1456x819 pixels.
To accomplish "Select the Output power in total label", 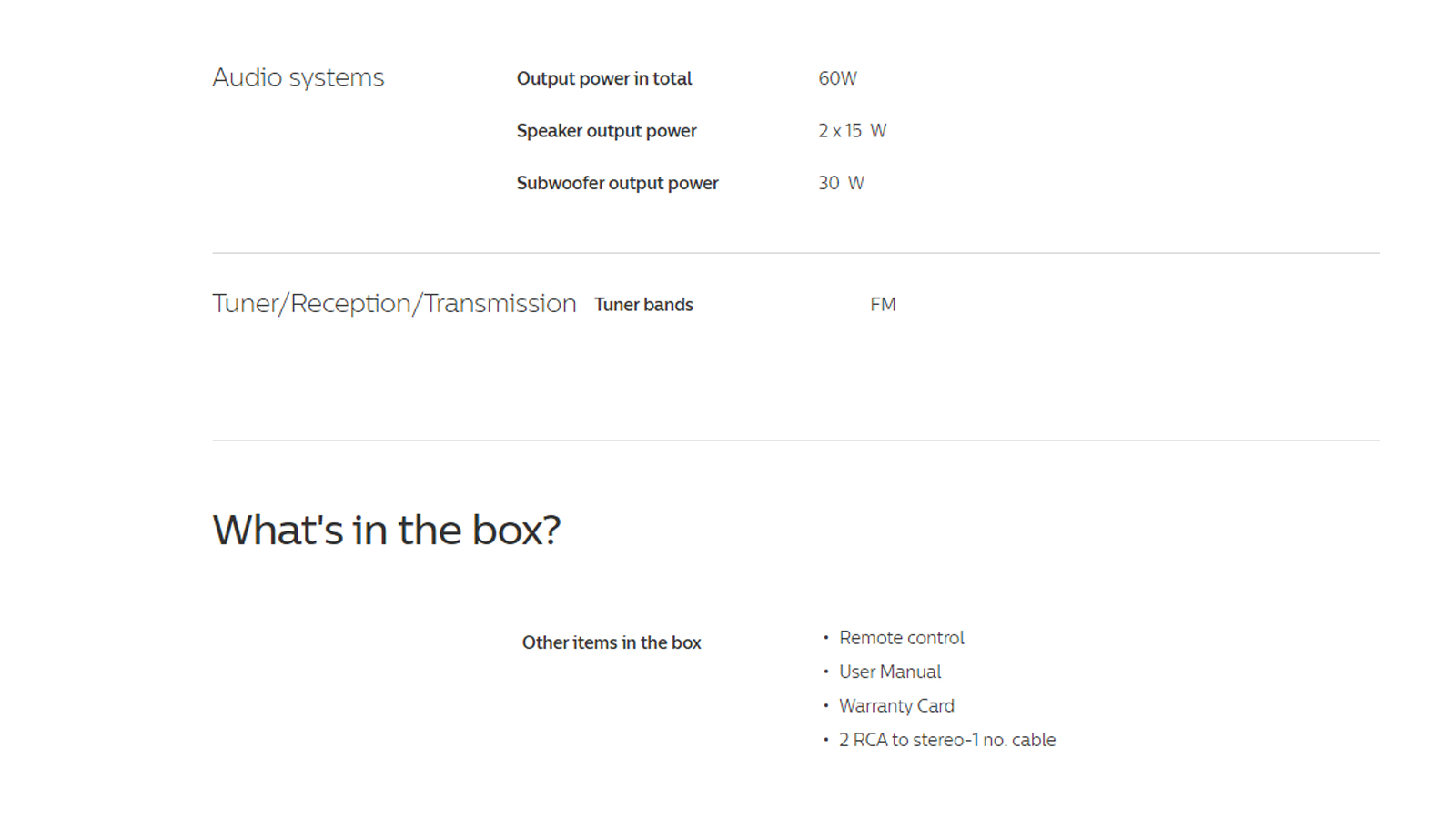I will 603,79.
